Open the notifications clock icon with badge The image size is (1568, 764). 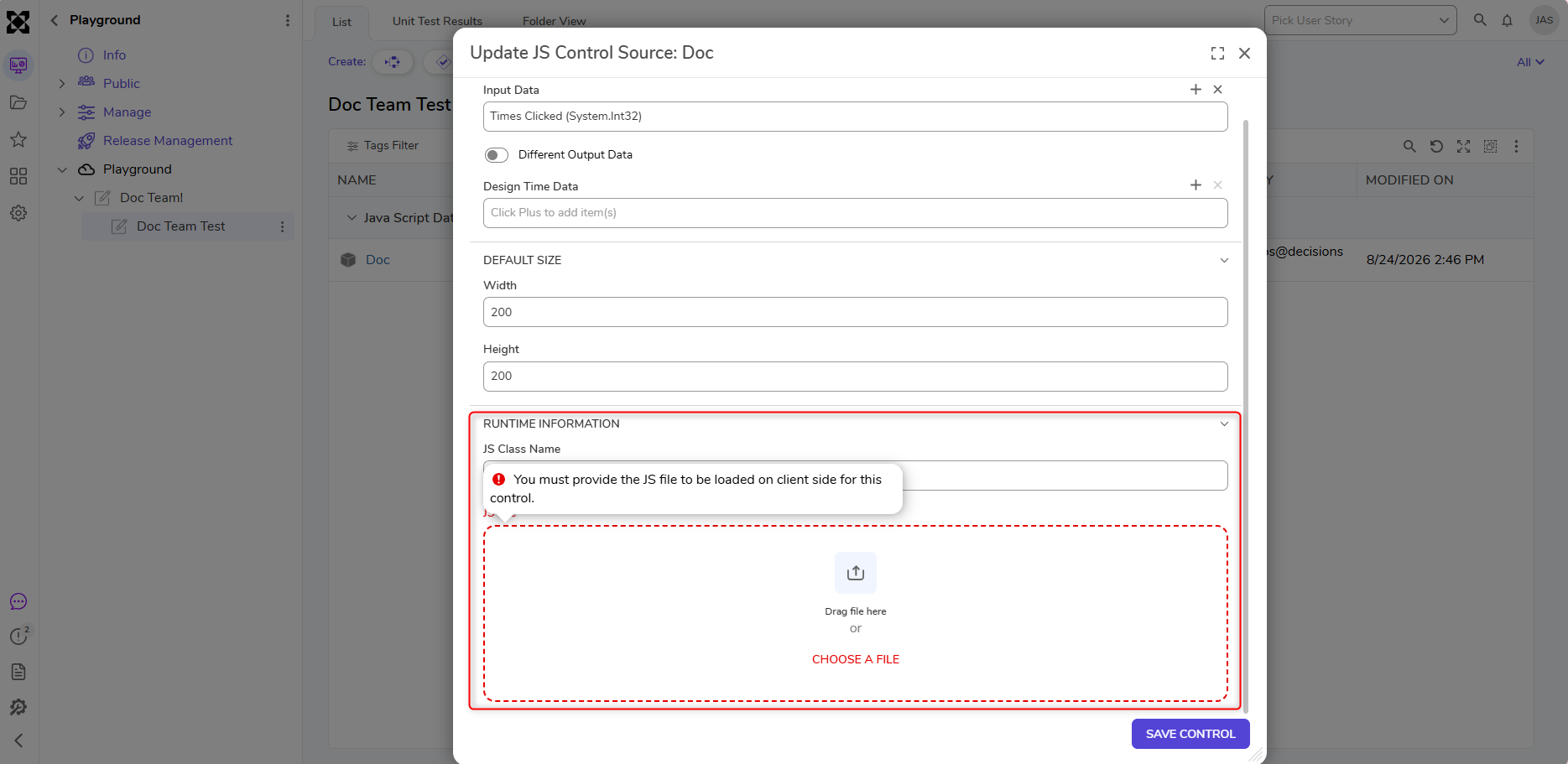pos(19,636)
